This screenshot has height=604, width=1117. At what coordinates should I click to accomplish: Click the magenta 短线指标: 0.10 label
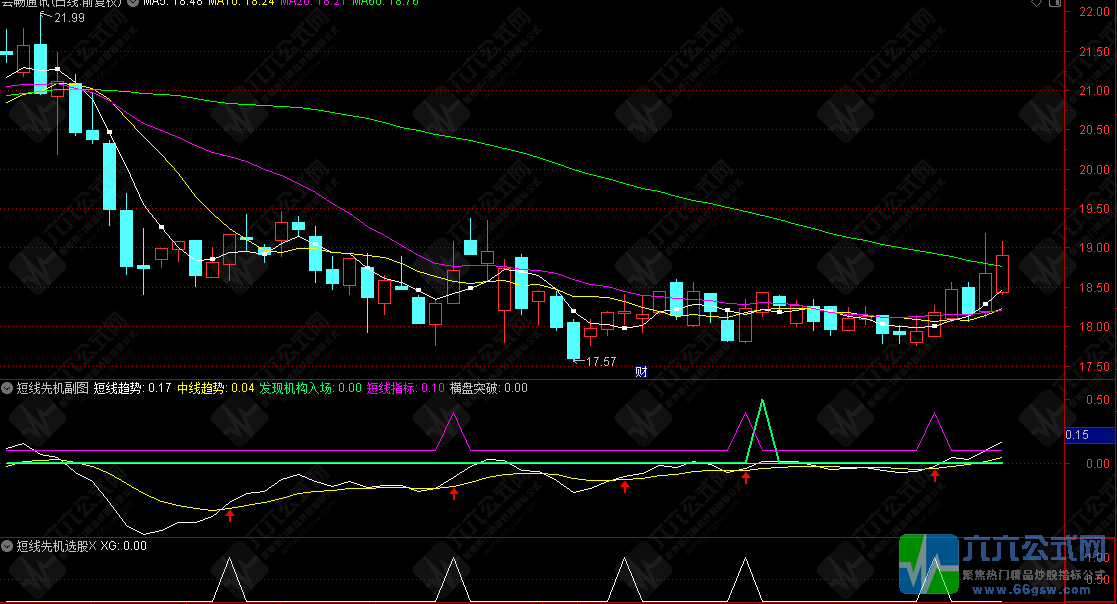(x=405, y=388)
